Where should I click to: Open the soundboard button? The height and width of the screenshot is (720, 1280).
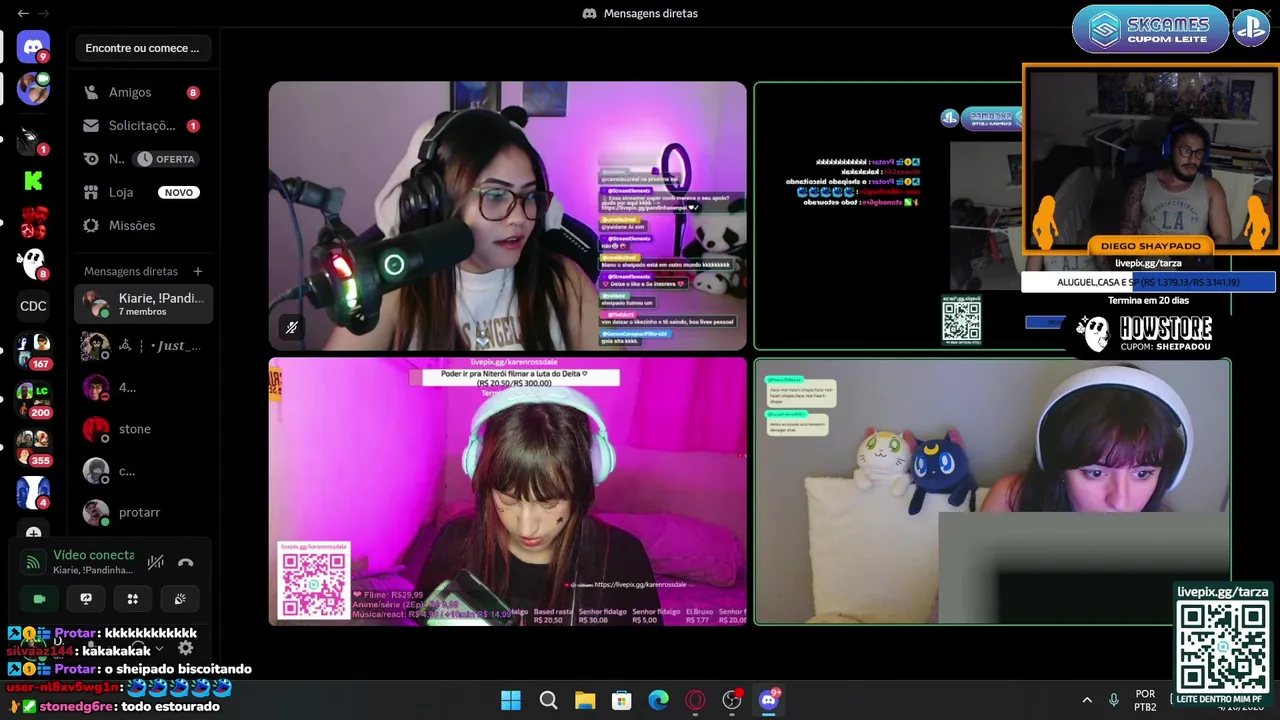[180, 599]
